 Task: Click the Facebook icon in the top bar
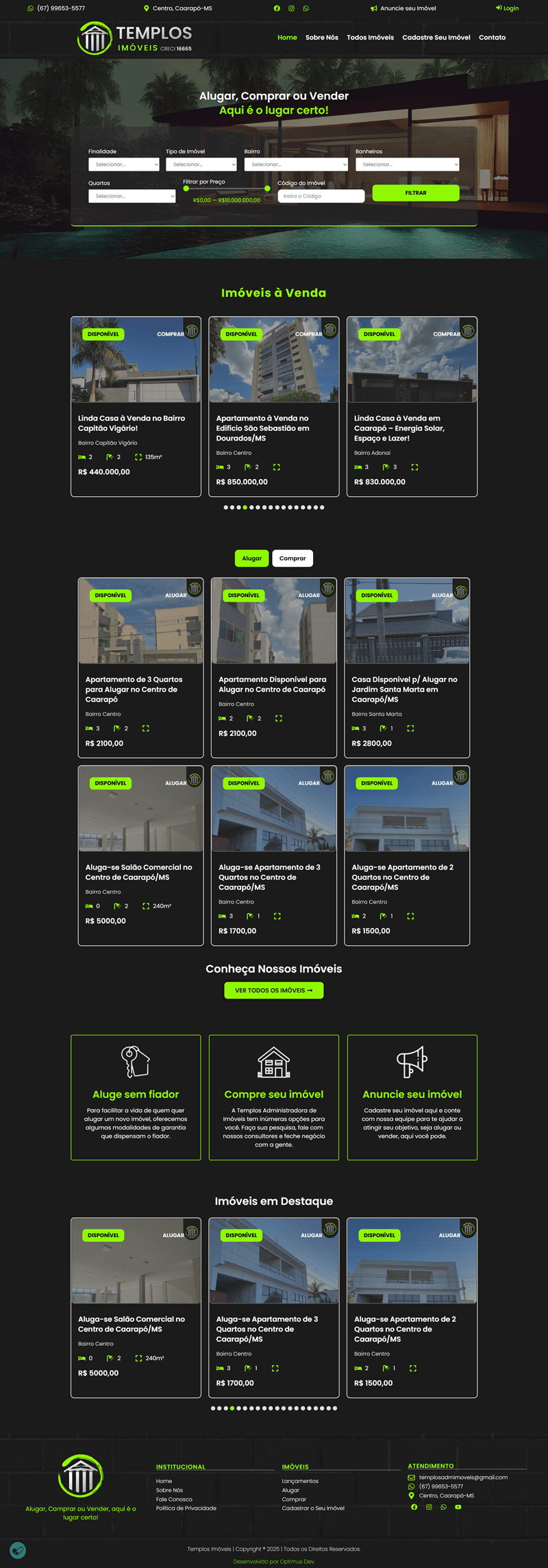point(277,9)
